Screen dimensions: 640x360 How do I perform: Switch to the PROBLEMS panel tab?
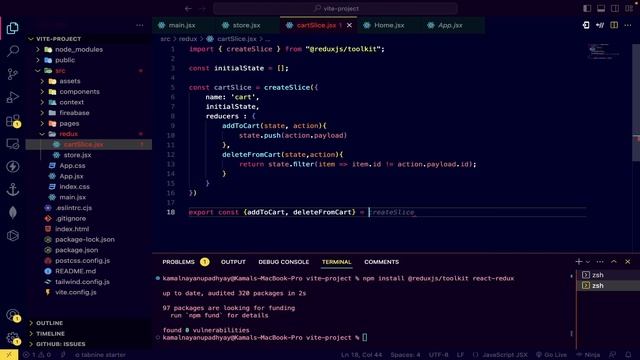pyautogui.click(x=178, y=262)
